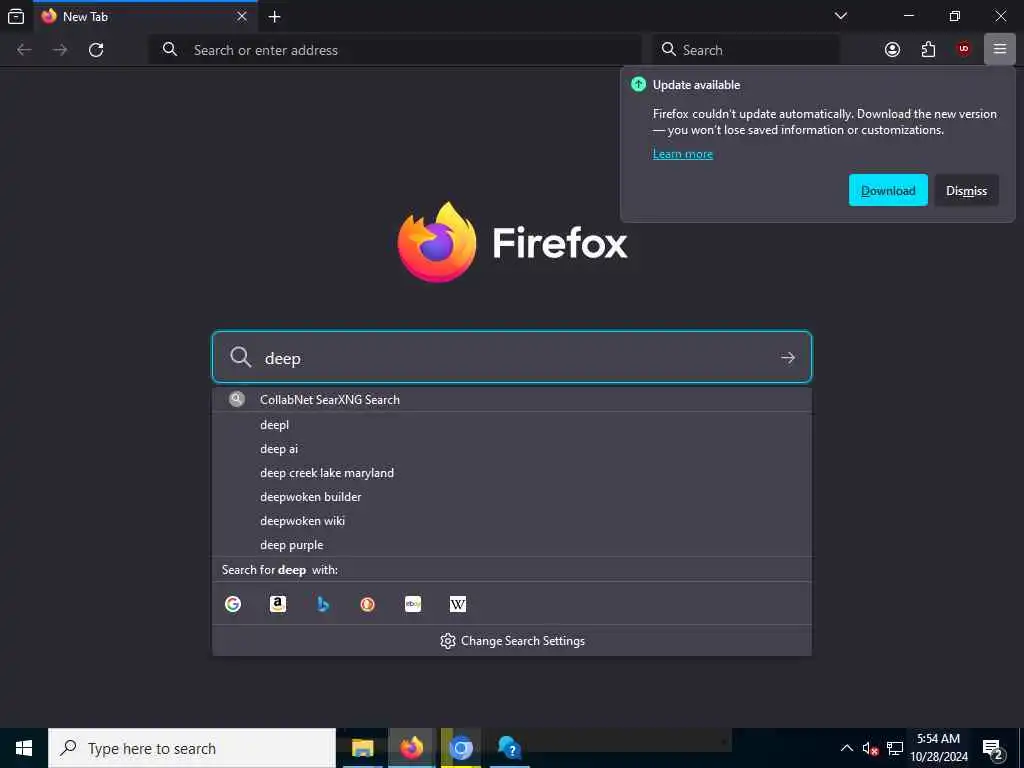Select deepwoken wiki suggestion

pyautogui.click(x=512, y=520)
